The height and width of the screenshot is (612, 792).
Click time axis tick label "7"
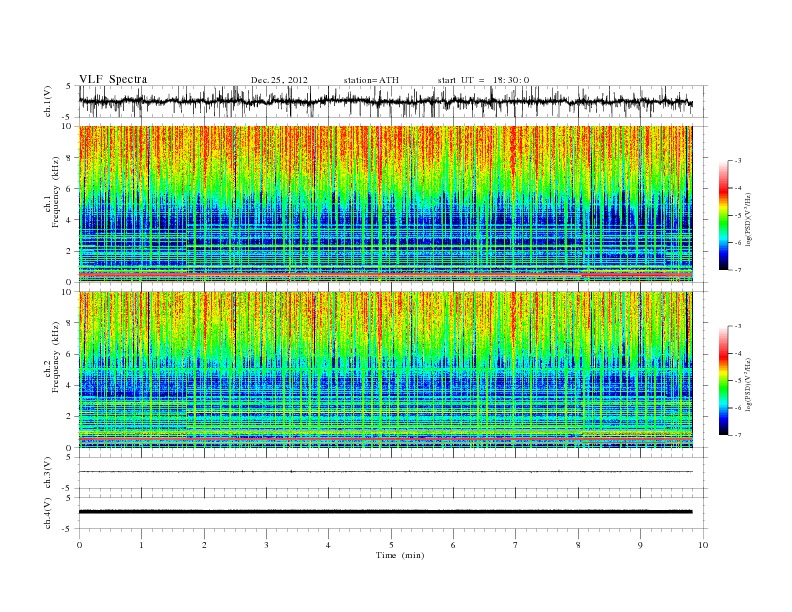[516, 545]
